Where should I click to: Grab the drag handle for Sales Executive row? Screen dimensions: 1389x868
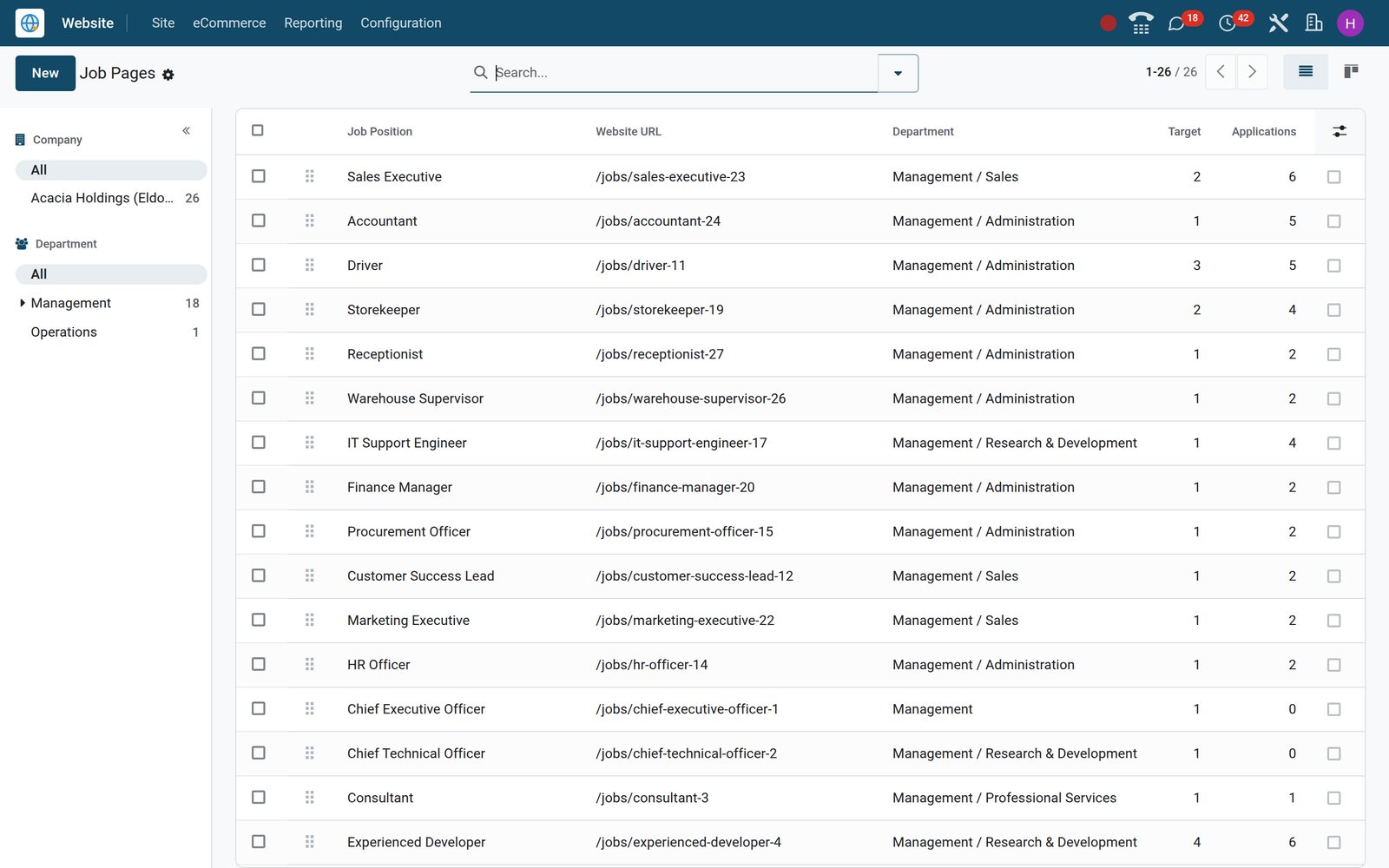pos(309,176)
